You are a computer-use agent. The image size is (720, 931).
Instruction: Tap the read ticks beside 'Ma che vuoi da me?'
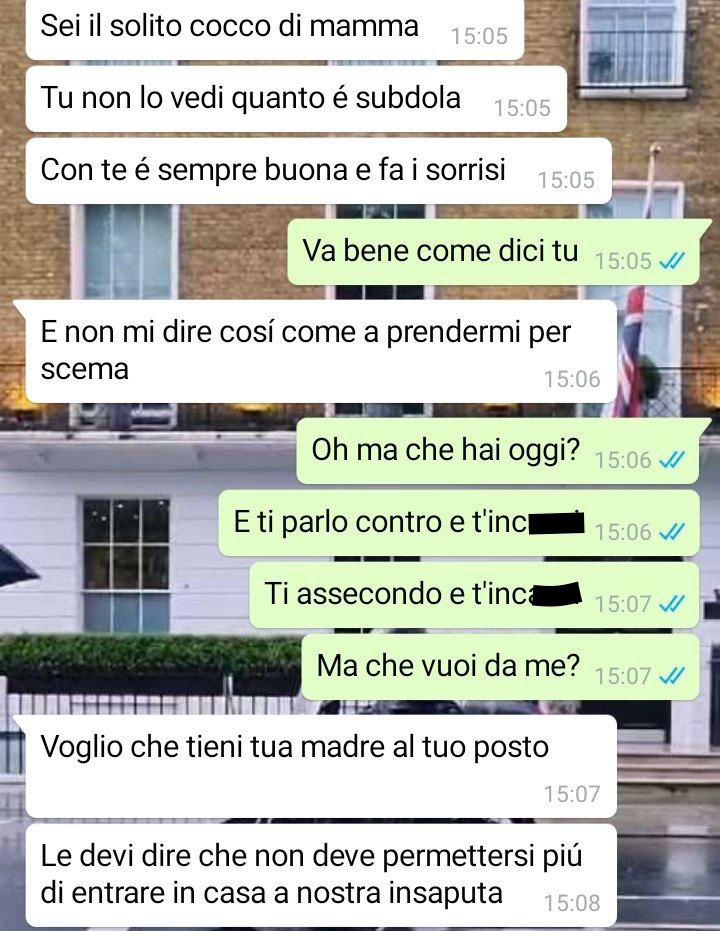[672, 676]
